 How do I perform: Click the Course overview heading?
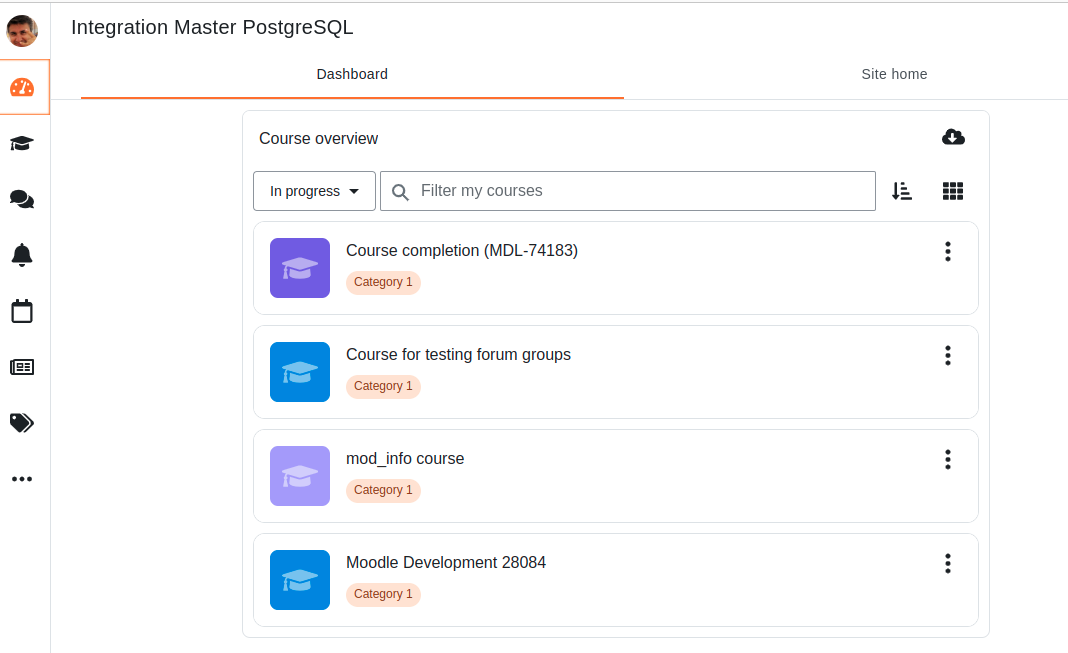318,138
